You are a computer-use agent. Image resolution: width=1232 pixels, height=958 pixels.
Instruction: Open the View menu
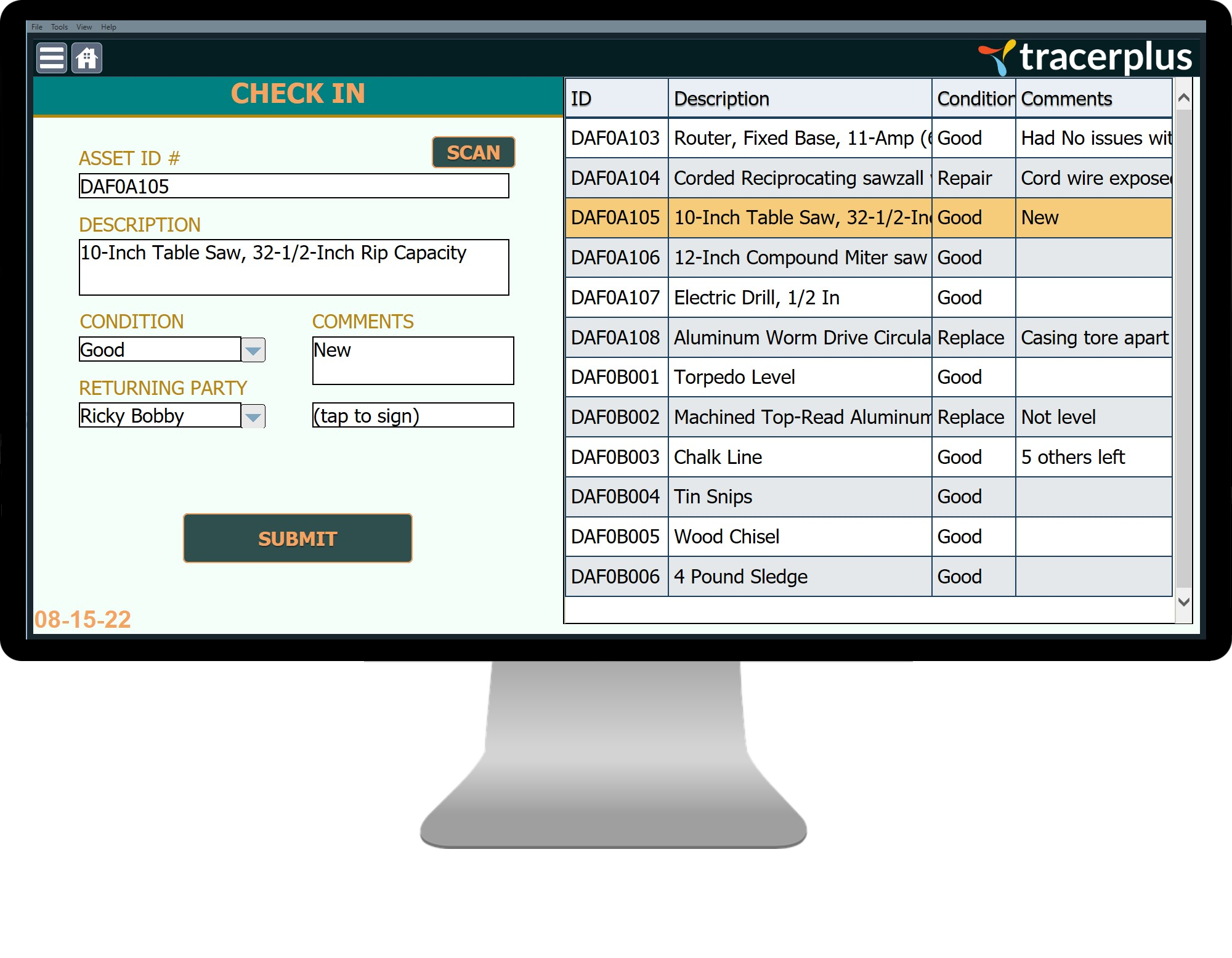(x=84, y=27)
